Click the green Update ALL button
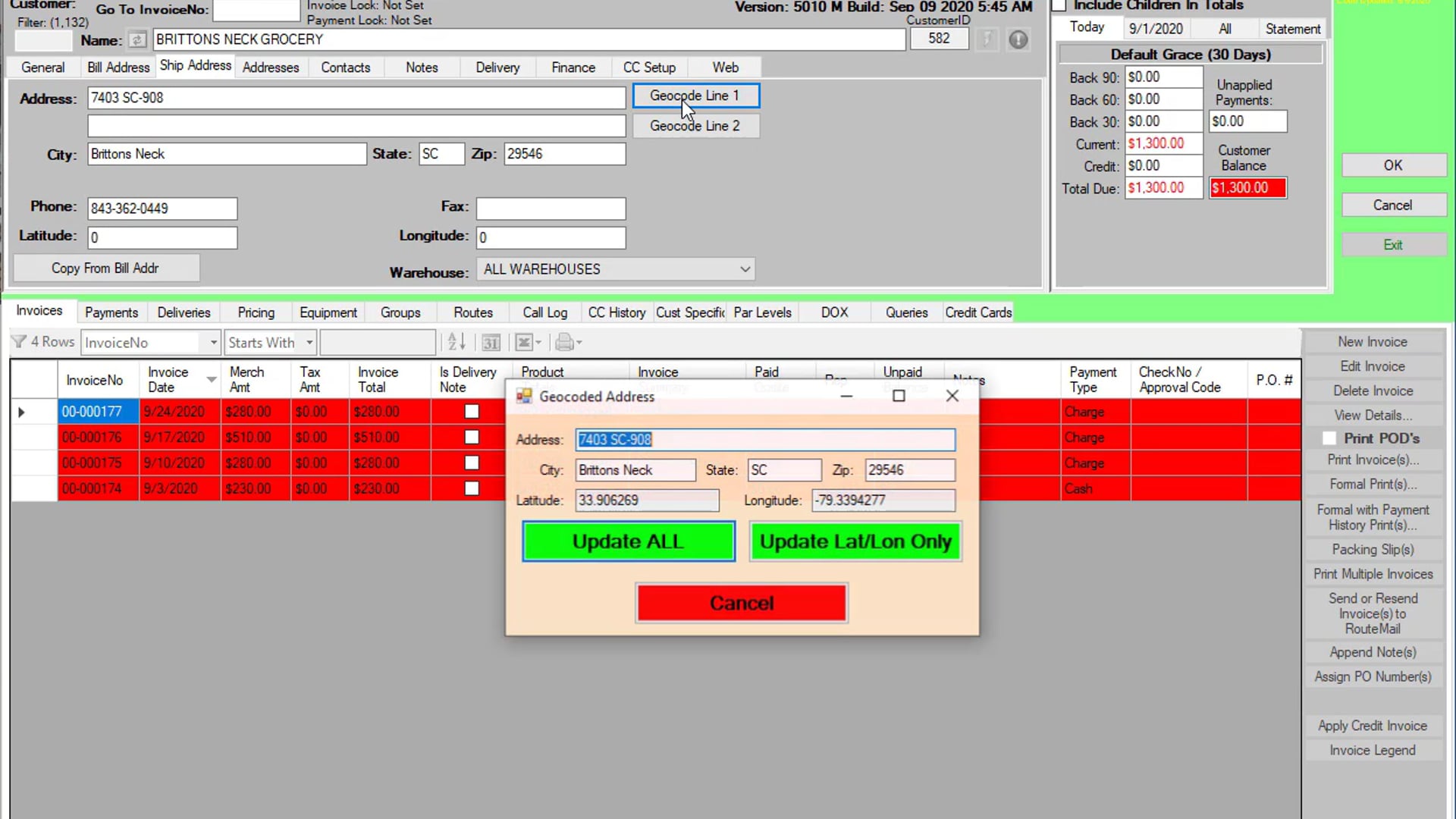This screenshot has width=1456, height=819. click(x=628, y=541)
